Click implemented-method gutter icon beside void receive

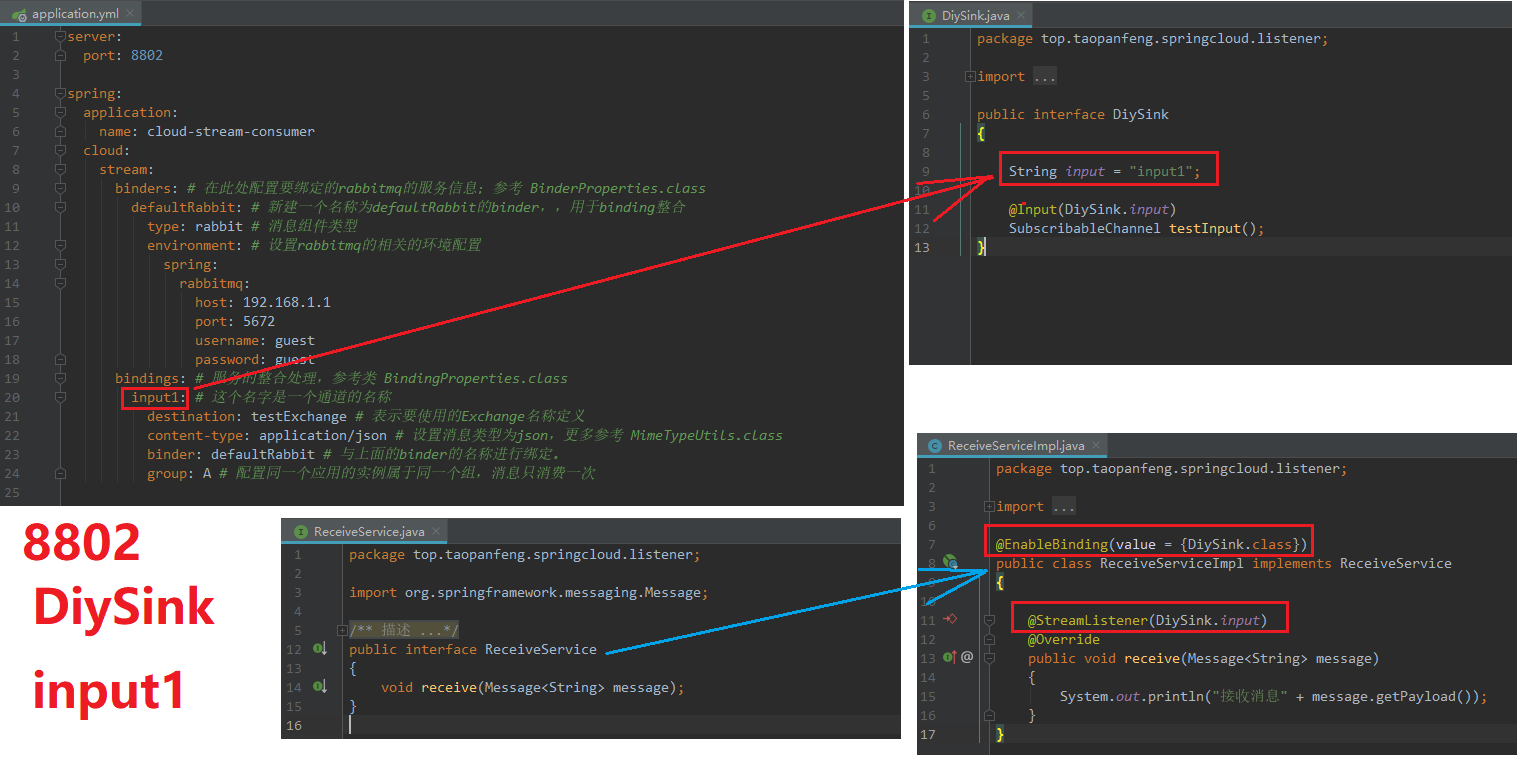click(321, 687)
